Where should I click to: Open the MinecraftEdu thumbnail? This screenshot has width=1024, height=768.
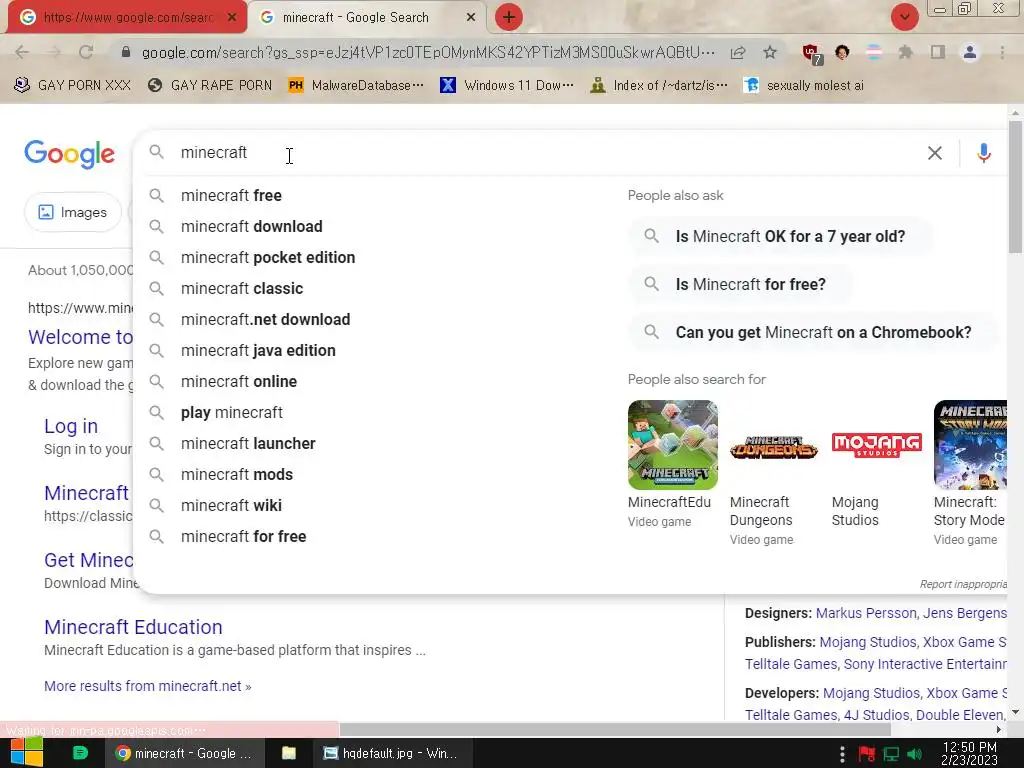(x=673, y=445)
